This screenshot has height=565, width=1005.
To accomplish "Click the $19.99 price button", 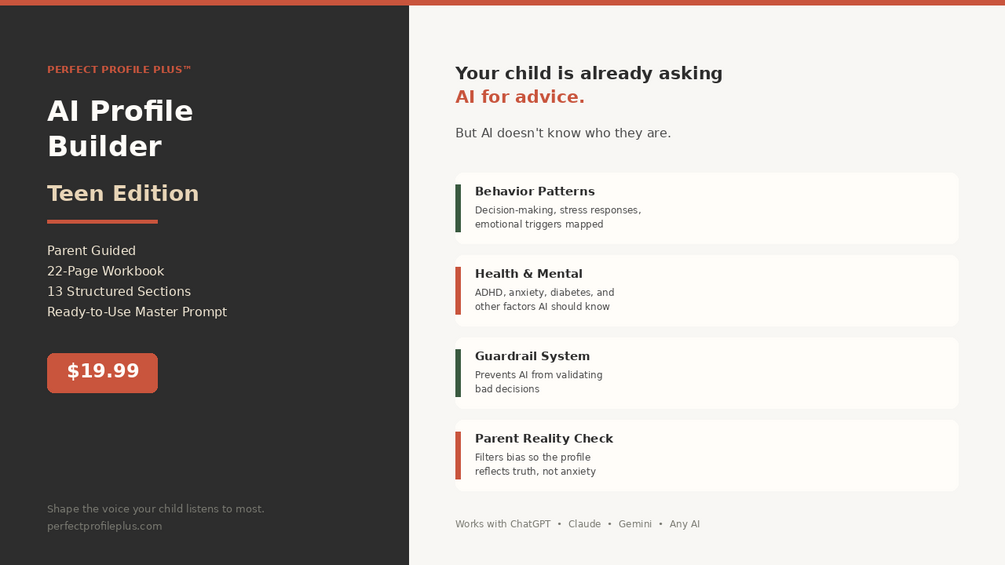I will coord(102,372).
